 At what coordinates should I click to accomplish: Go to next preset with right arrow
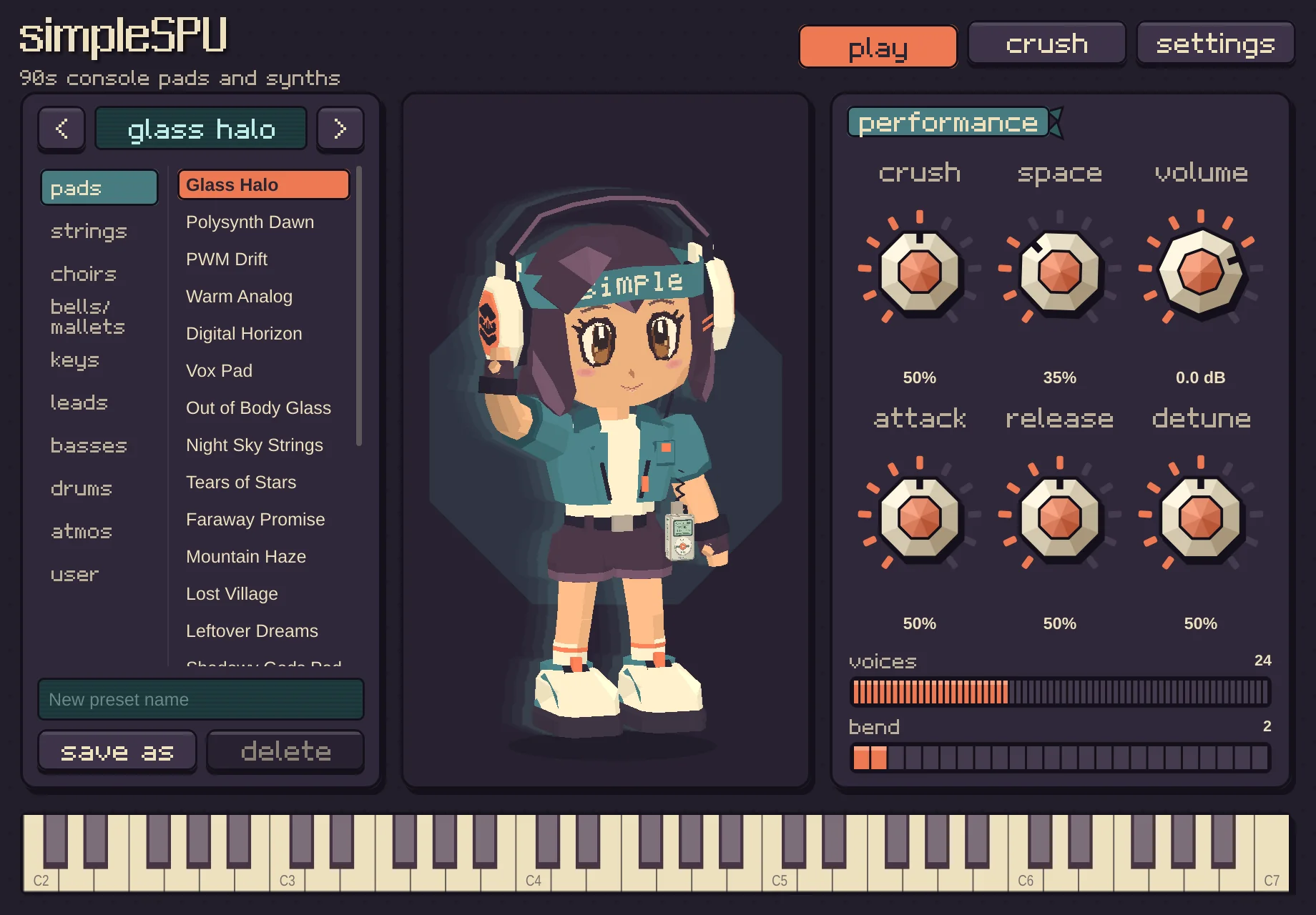point(340,129)
